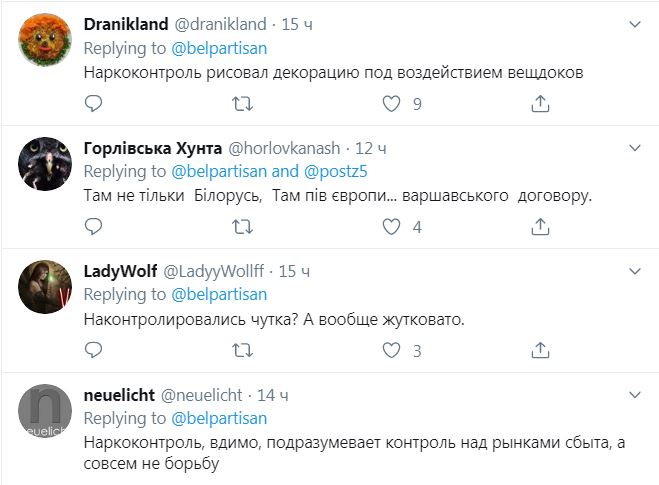The height and width of the screenshot is (485, 659).
Task: Share Dranikland's tweet
Action: (540, 103)
